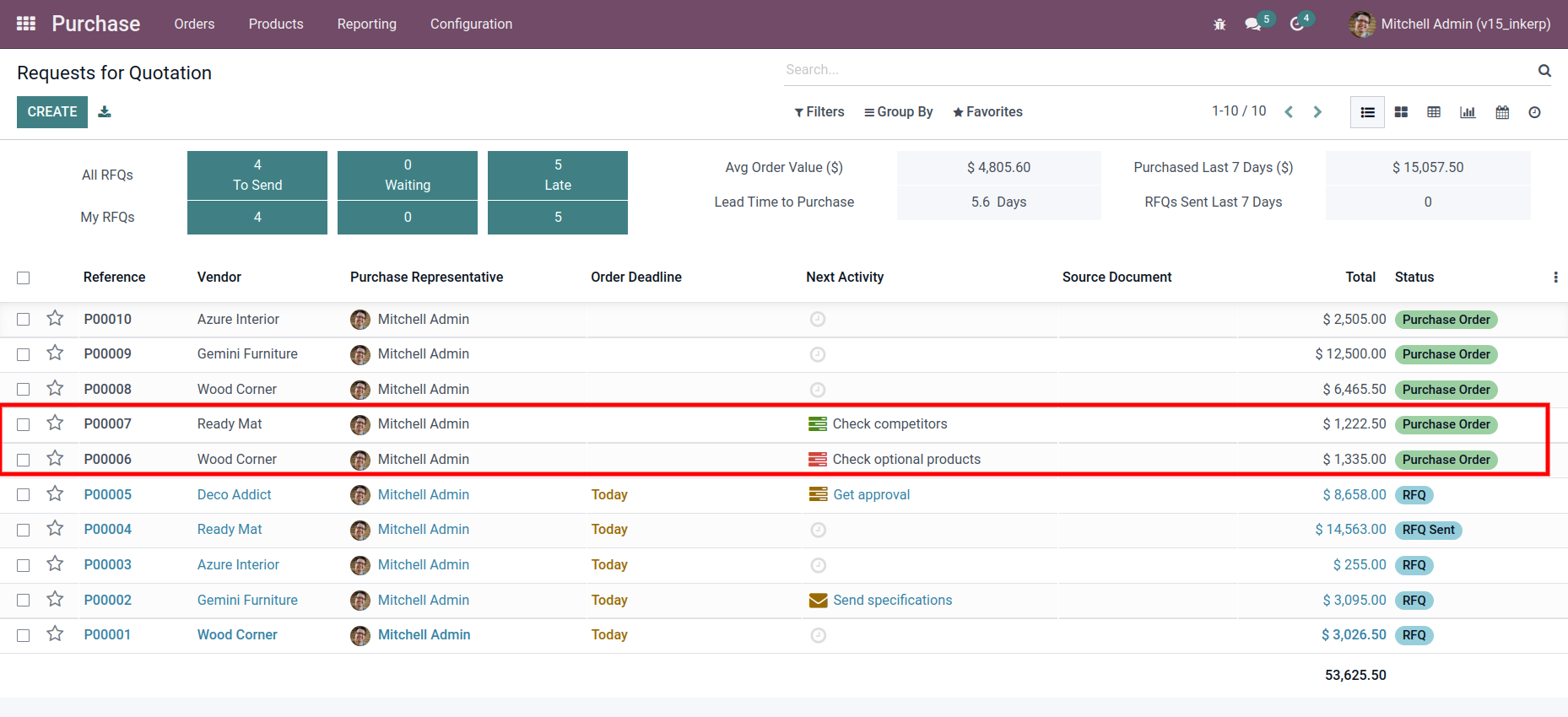
Task: Click the debug bug icon
Action: point(1219,24)
